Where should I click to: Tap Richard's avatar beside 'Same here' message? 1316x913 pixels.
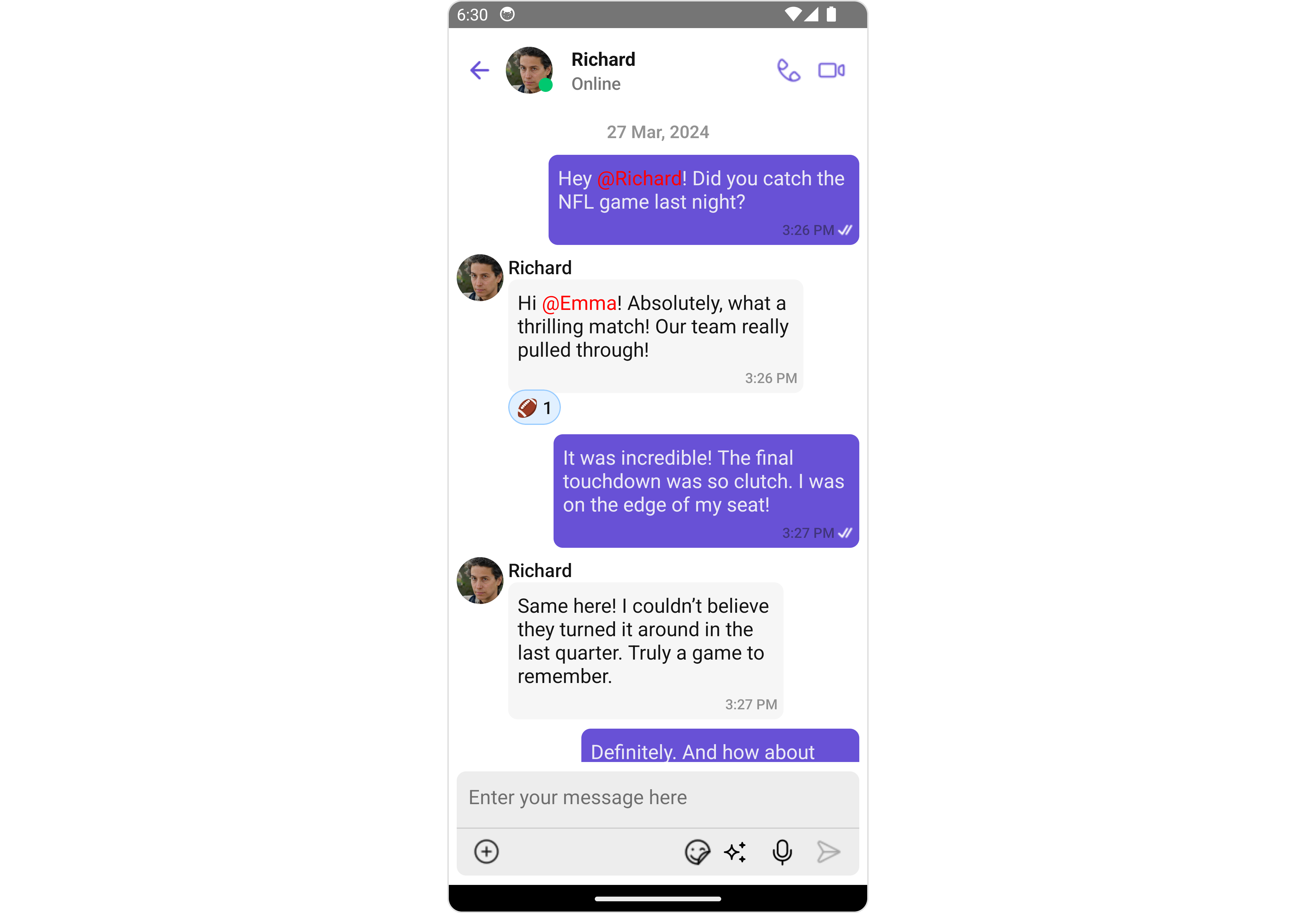tap(480, 580)
